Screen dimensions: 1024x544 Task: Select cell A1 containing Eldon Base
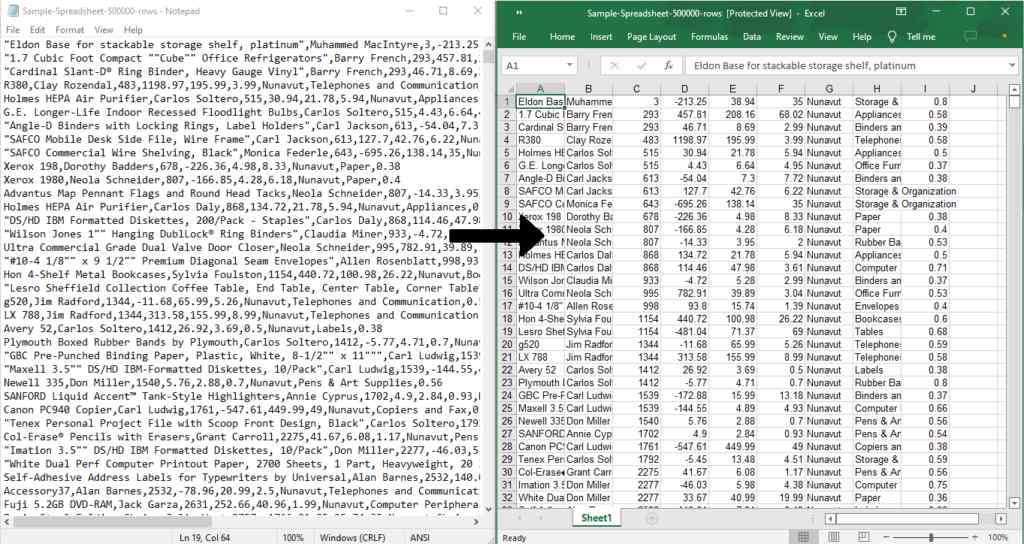tap(540, 102)
